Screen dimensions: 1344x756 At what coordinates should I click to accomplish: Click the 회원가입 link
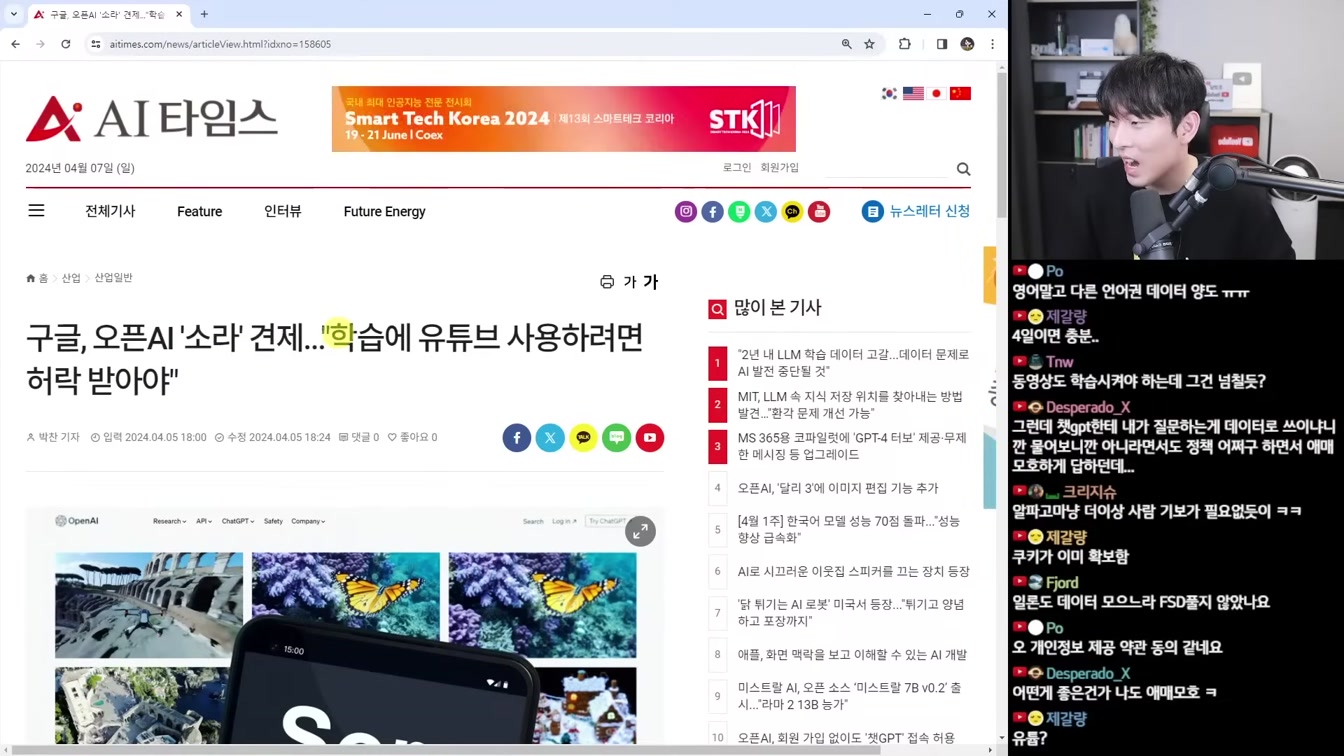[779, 168]
